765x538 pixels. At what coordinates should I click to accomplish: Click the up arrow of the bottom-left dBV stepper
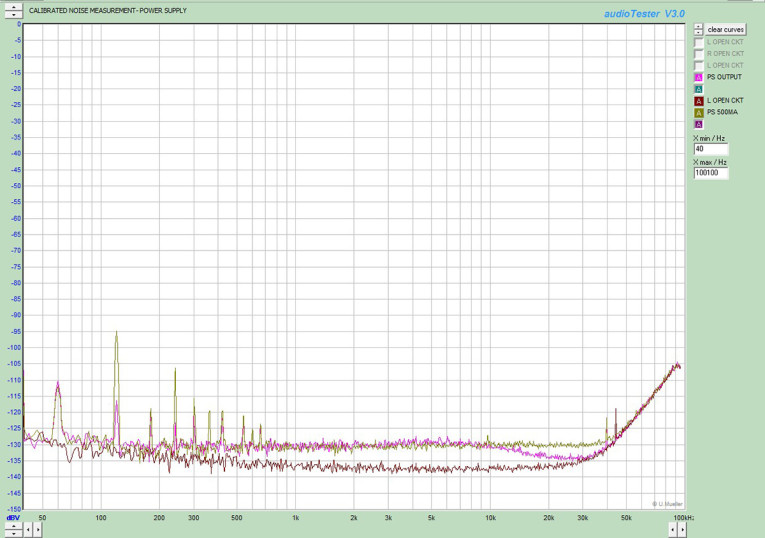click(x=13, y=525)
